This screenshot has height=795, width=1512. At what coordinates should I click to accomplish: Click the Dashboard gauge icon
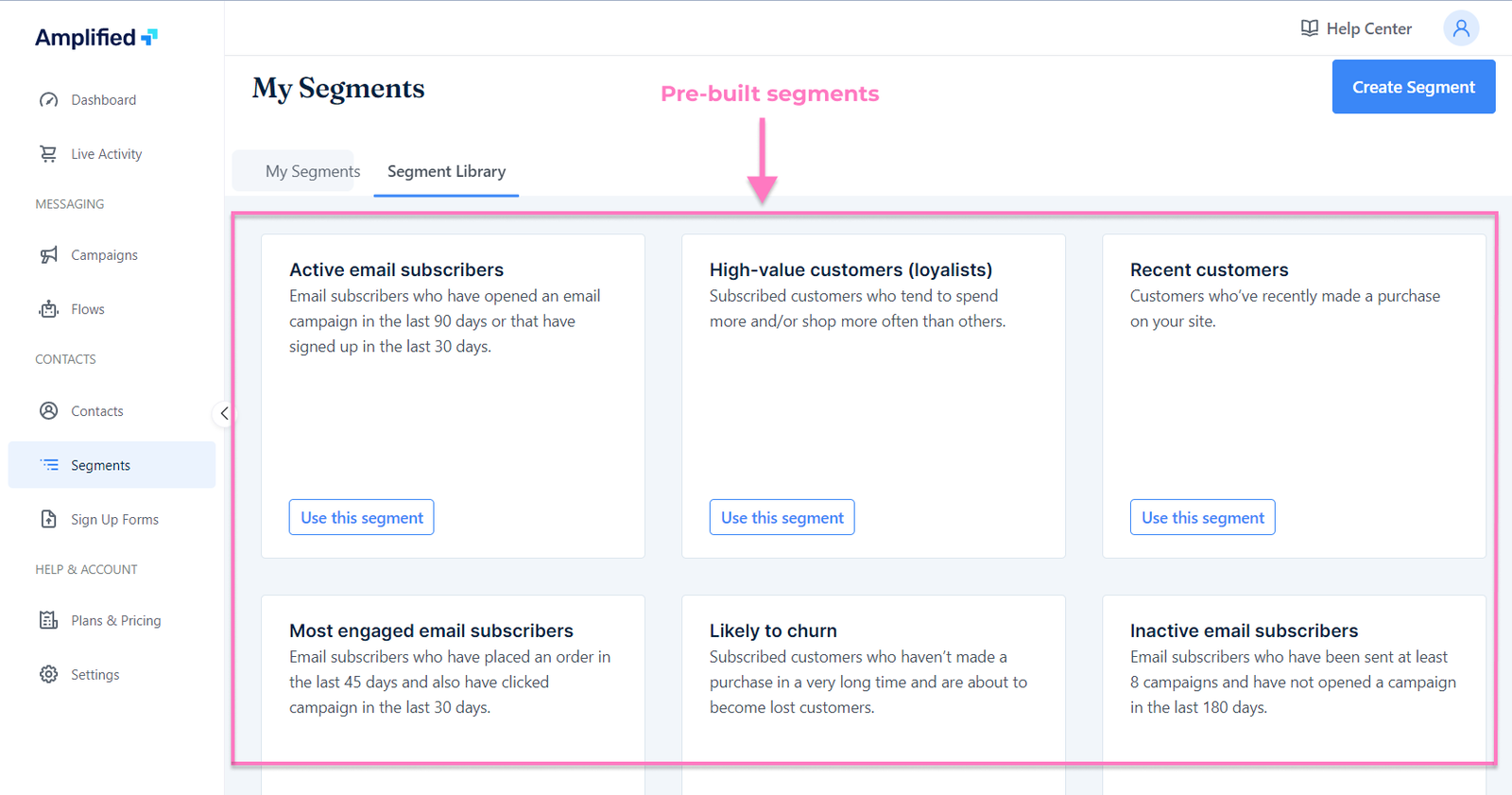click(x=49, y=100)
